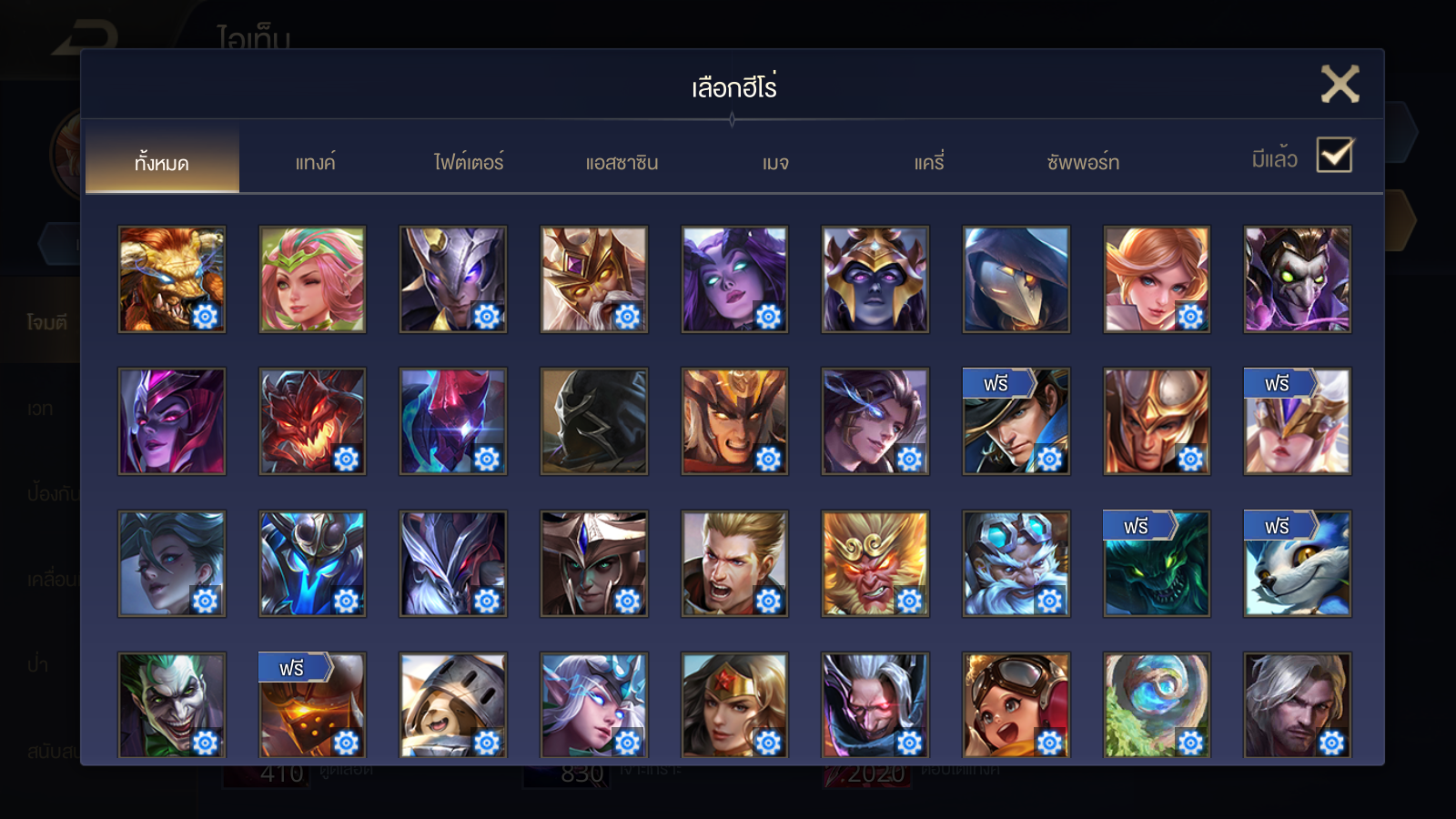Toggle the มีแล้ว owned checkbox

coord(1335,156)
